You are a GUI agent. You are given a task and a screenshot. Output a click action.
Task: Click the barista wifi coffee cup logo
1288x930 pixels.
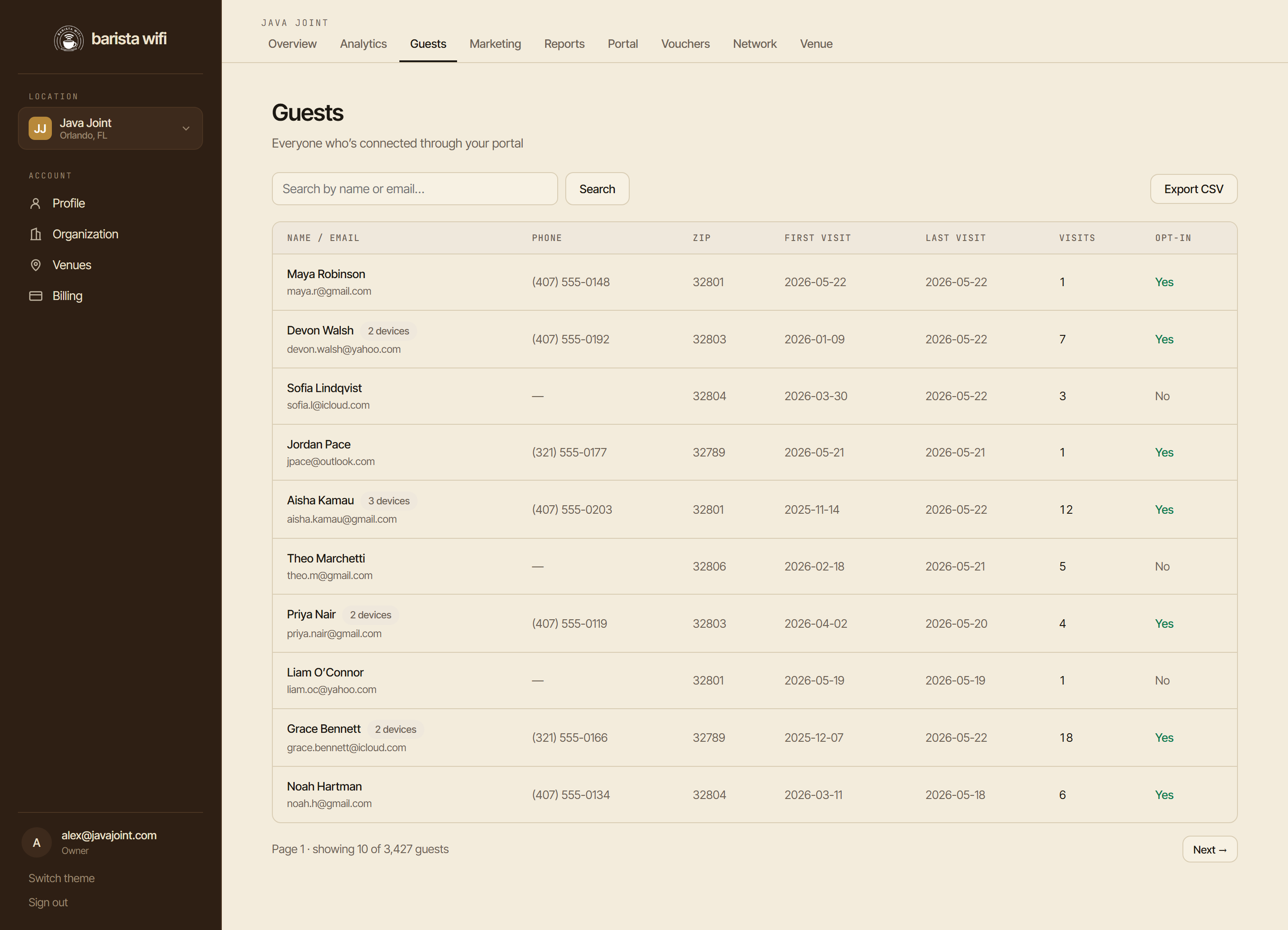(69, 38)
